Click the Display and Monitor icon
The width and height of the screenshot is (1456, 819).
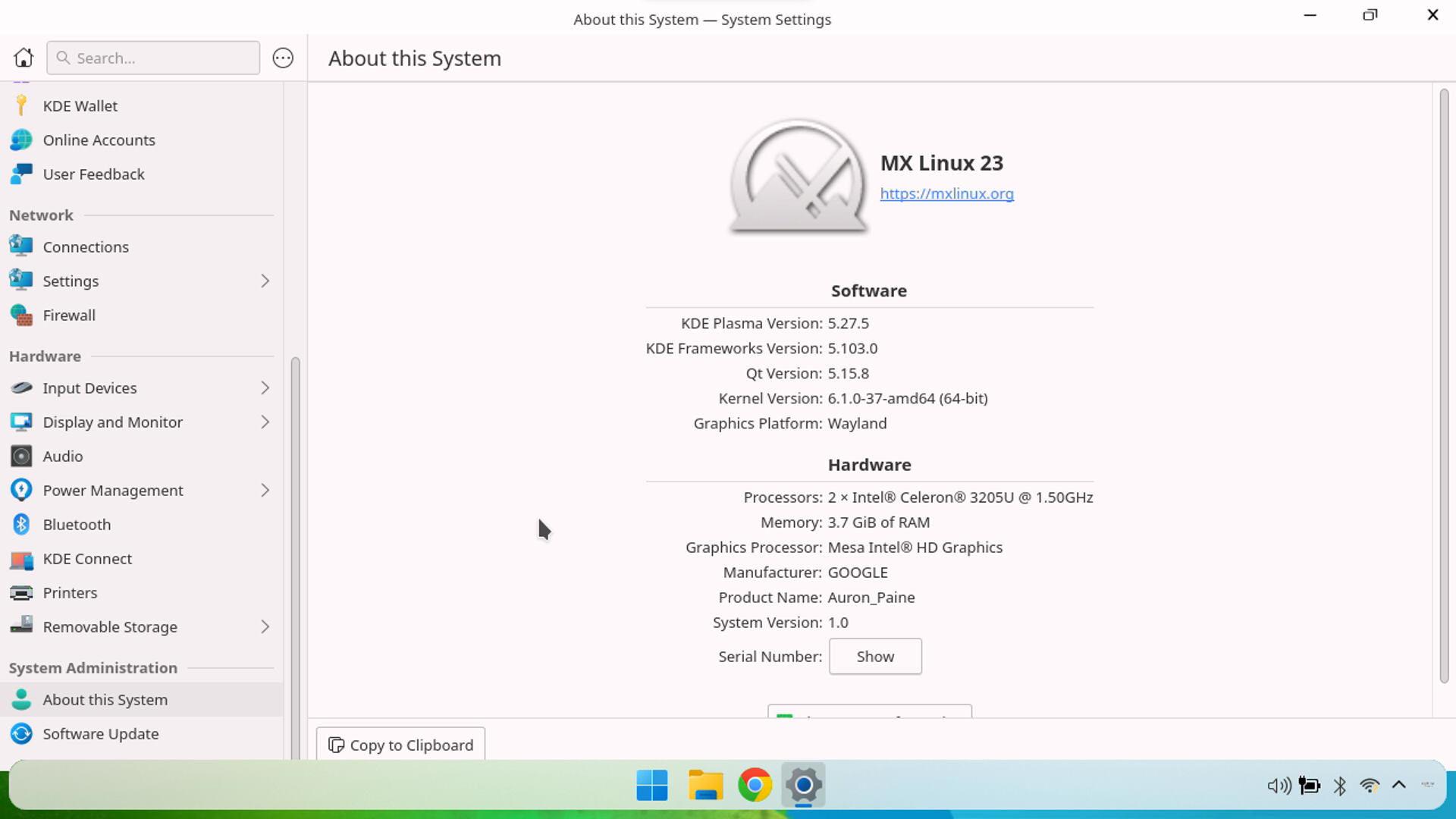click(x=21, y=422)
